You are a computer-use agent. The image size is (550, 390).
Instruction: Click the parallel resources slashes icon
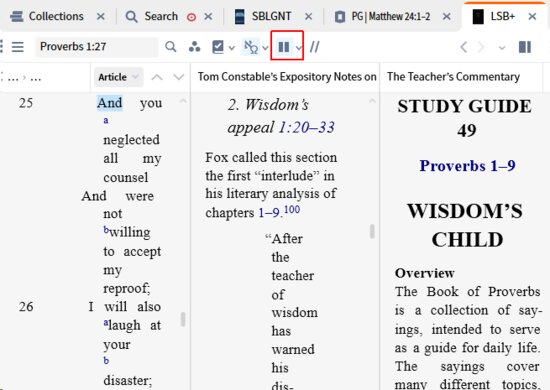pos(315,47)
